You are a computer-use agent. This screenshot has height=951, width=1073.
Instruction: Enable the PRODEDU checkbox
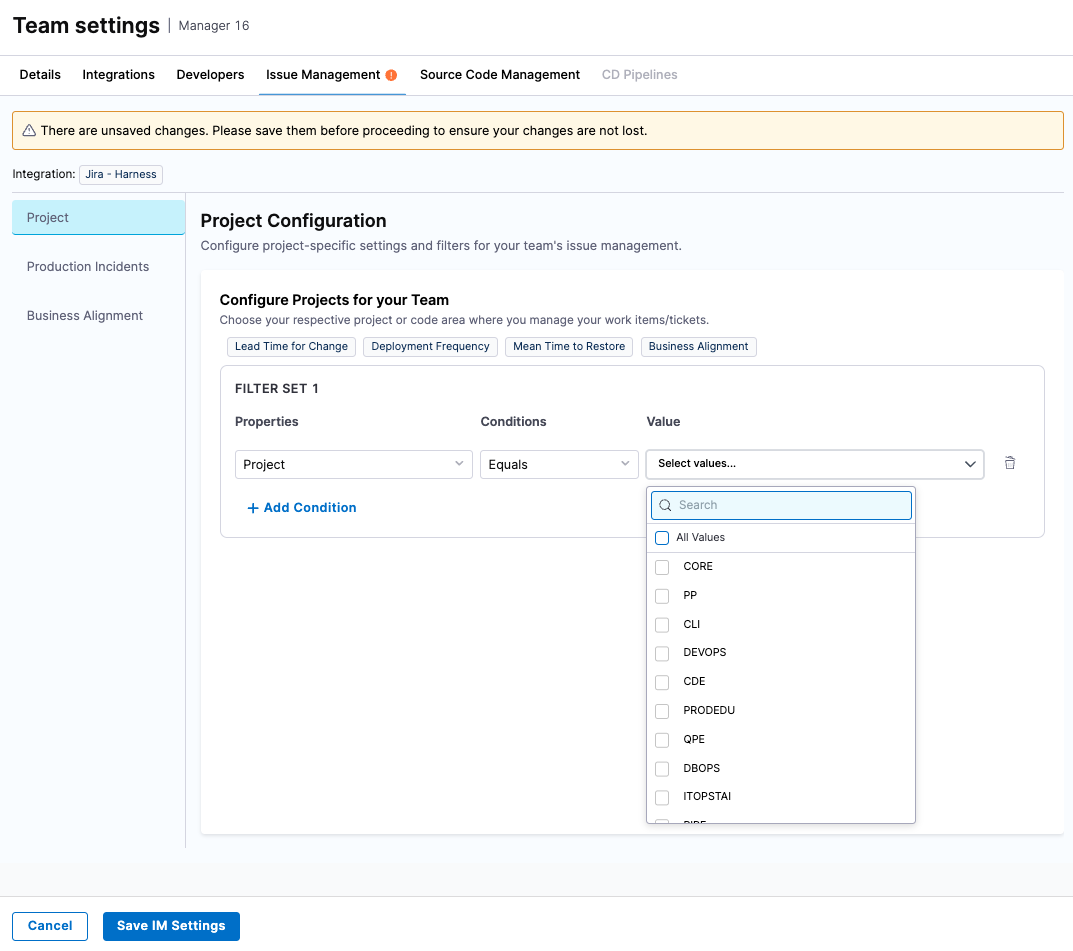point(662,711)
